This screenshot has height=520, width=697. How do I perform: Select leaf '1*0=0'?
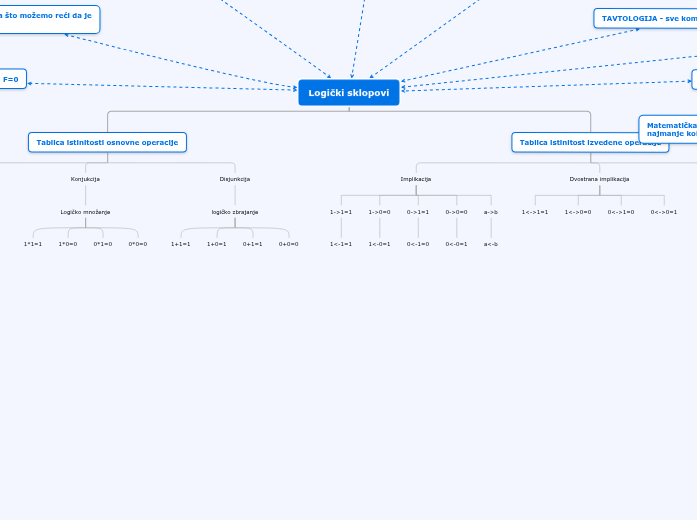(68, 244)
